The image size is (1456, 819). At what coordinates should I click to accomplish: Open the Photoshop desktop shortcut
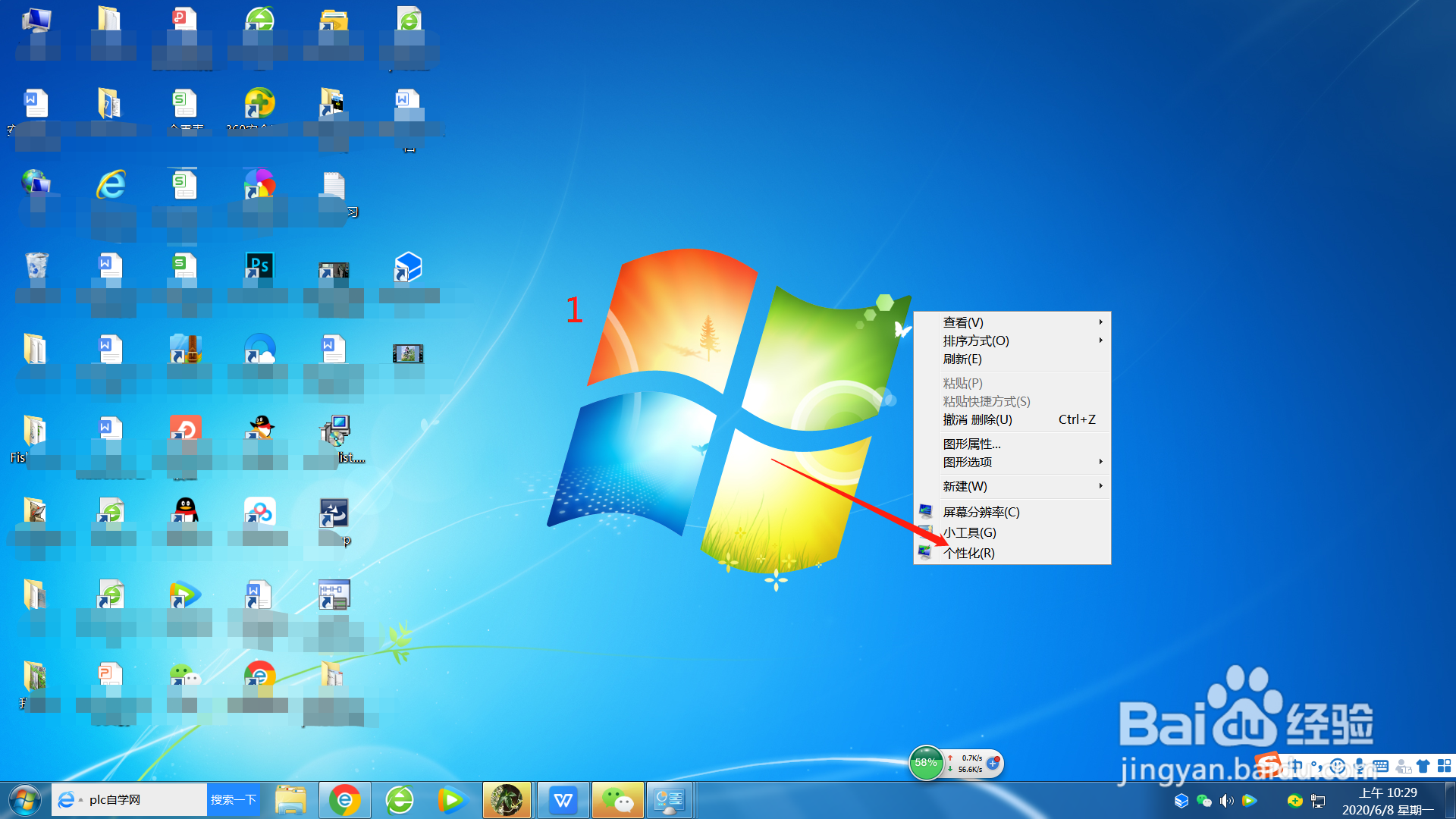(x=259, y=267)
